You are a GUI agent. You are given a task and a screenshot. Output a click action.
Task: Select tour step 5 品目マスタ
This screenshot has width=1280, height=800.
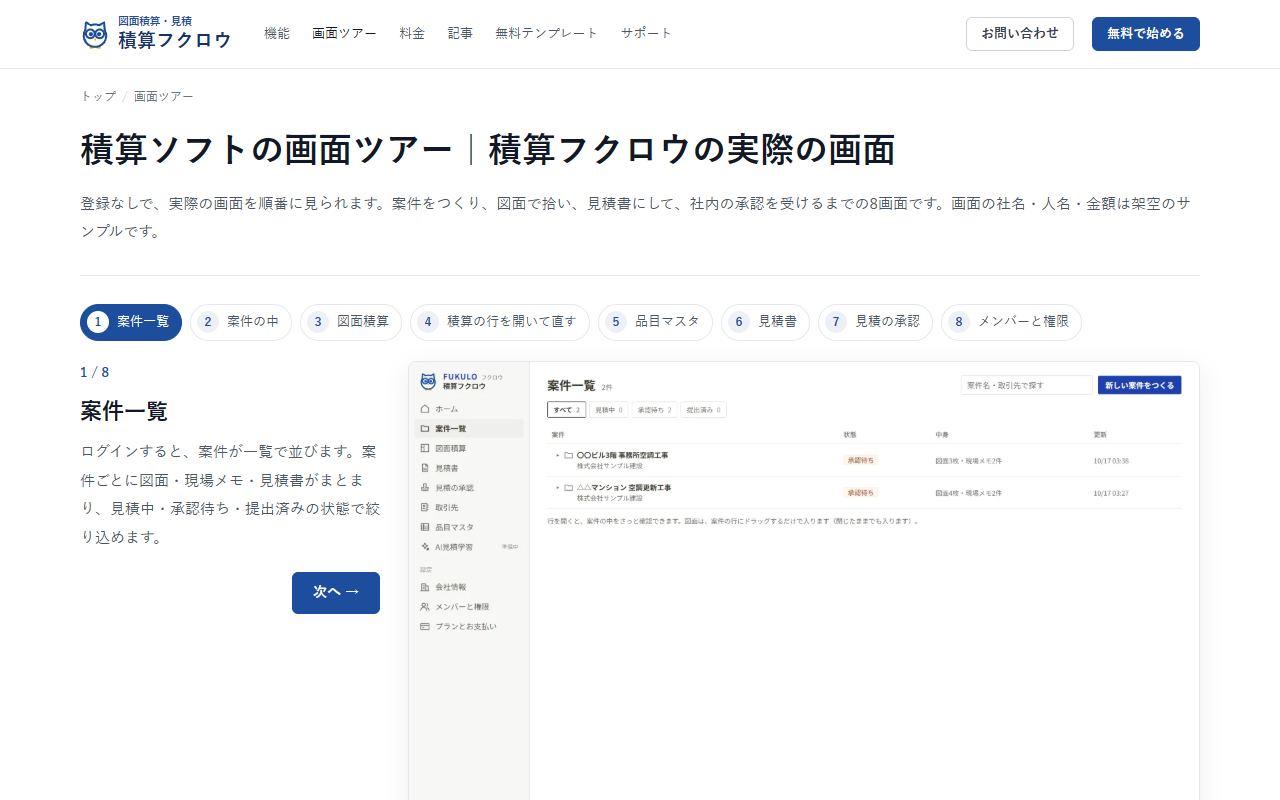(655, 322)
